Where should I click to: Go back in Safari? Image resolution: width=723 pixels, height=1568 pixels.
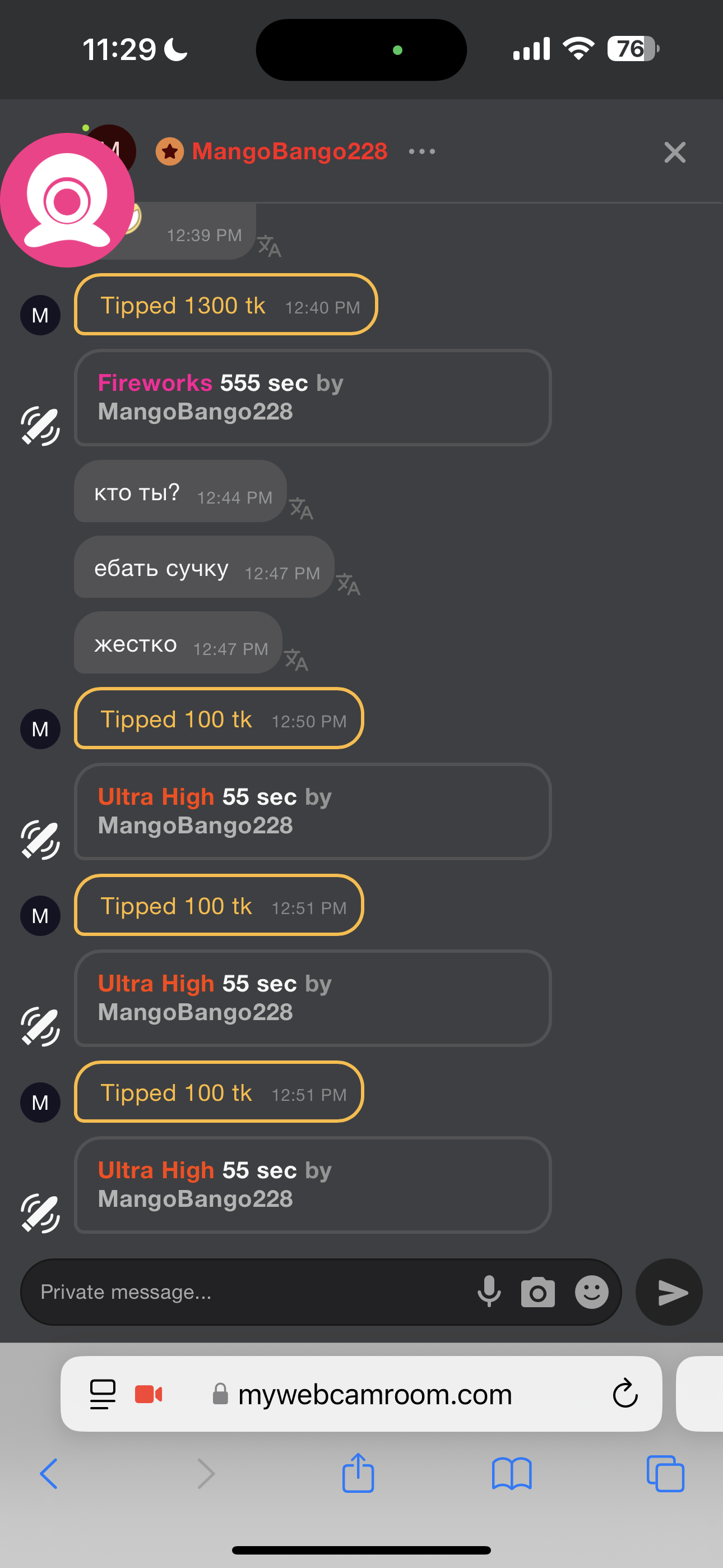click(x=49, y=1474)
